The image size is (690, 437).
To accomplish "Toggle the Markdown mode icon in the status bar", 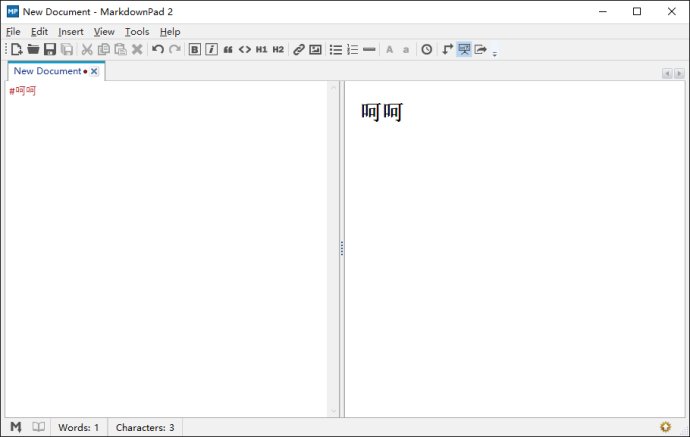I will tap(17, 427).
